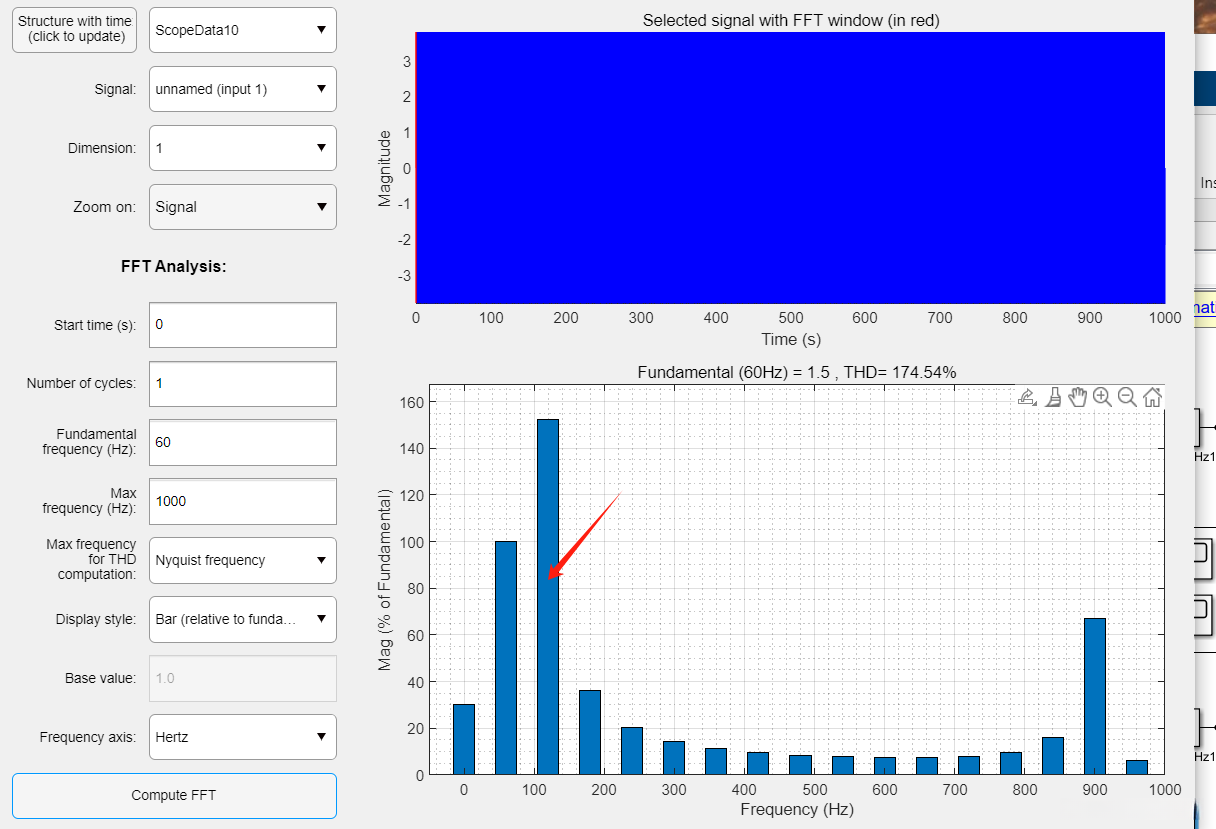Viewport: 1216px width, 829px height.
Task: Expand the Signal dropdown showing unnamed (input 1)
Action: pyautogui.click(x=242, y=89)
